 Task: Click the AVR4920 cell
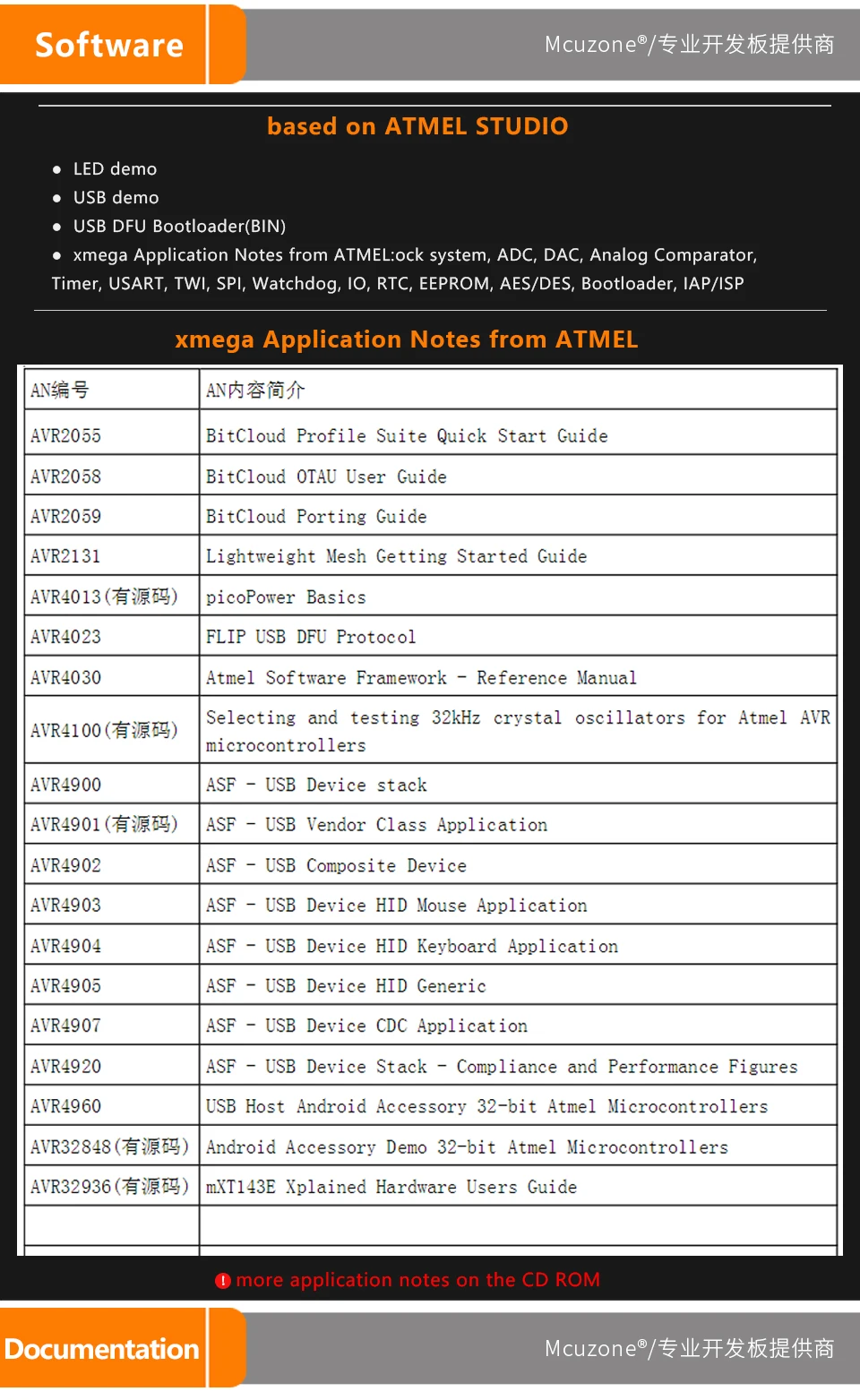click(x=112, y=1066)
